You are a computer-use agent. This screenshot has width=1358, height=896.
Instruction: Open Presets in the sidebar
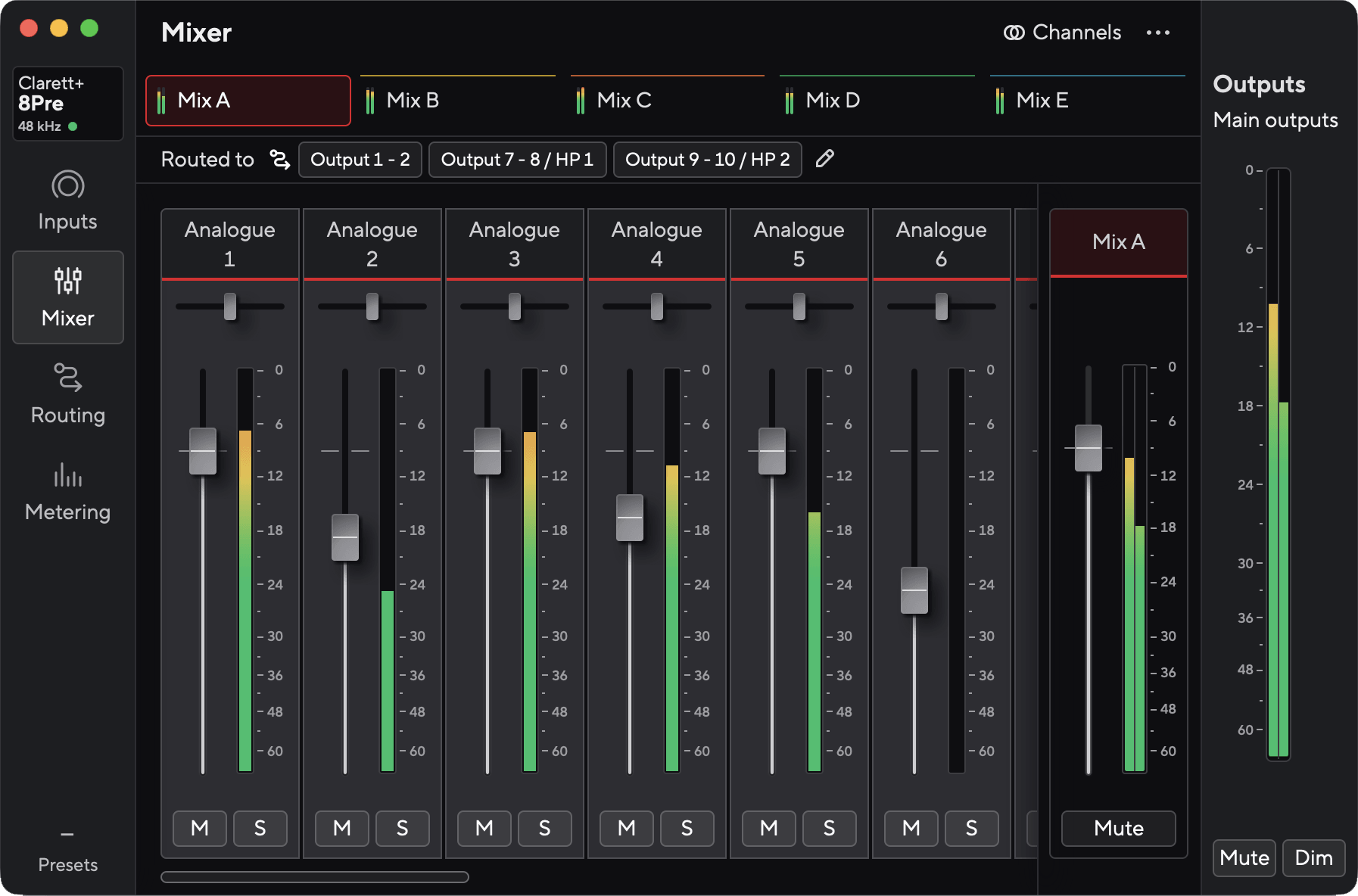pyautogui.click(x=67, y=854)
